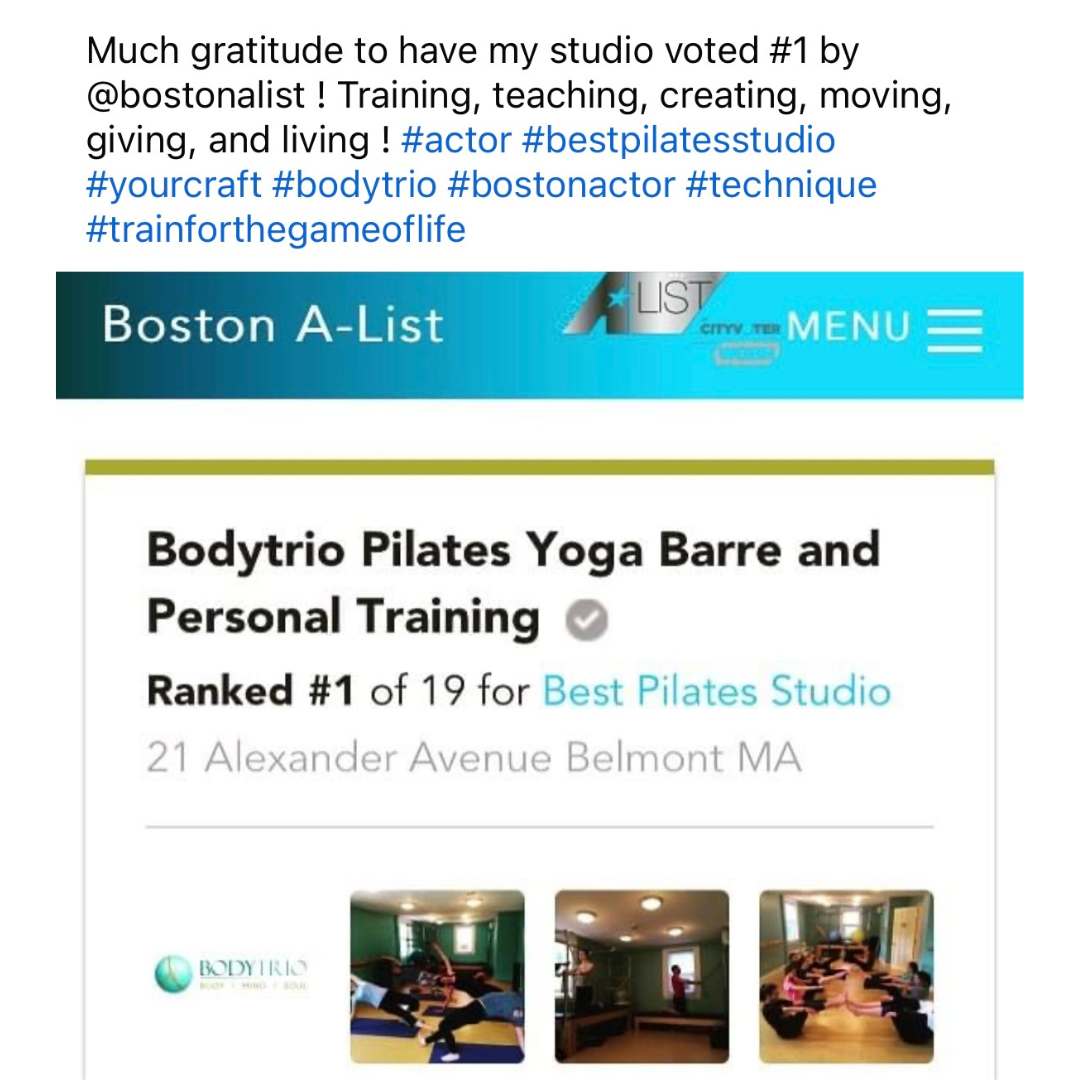1080x1080 pixels.
Task: Open the hamburger menu icon
Action: 954,330
